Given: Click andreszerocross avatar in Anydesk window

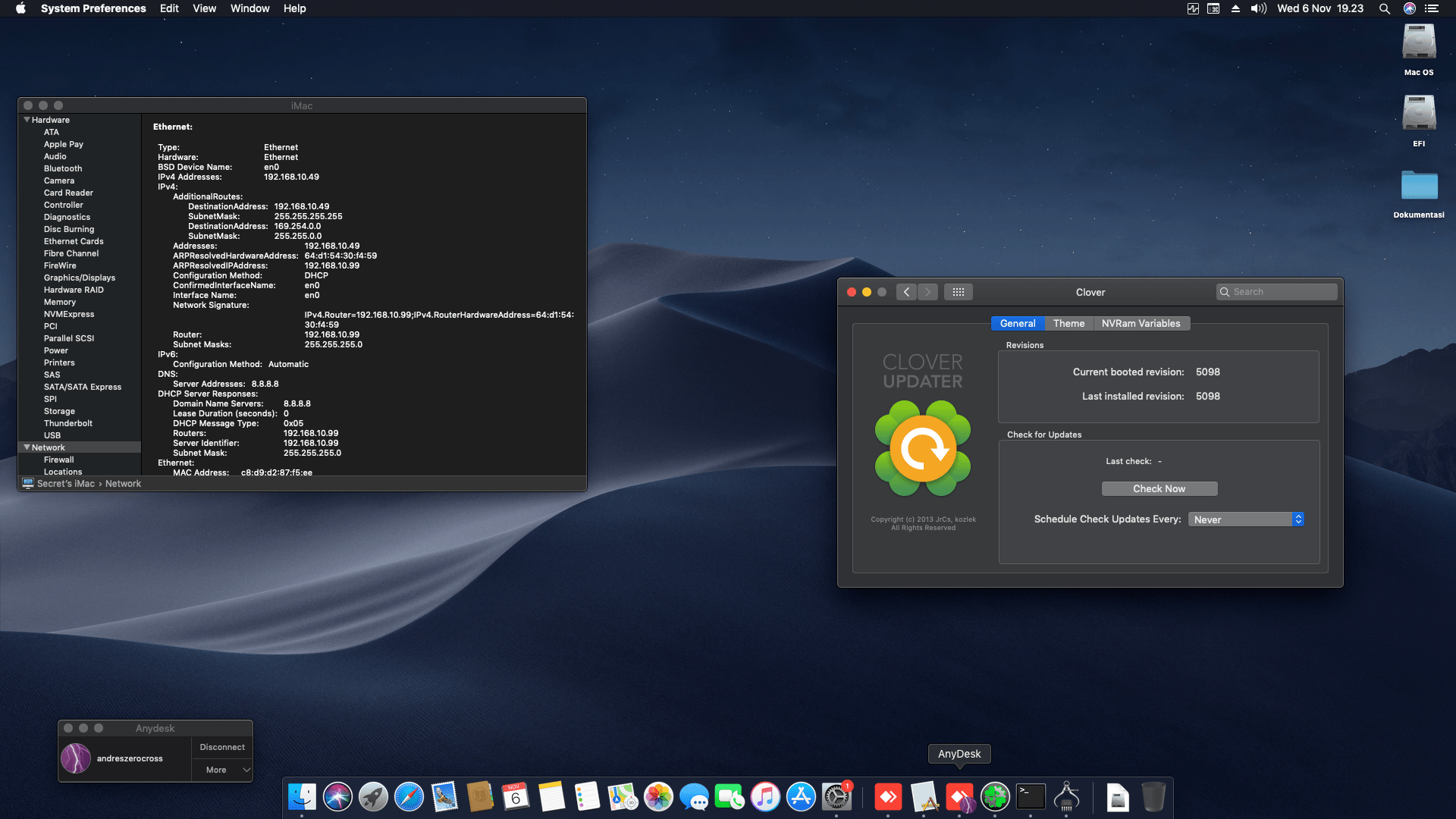Looking at the screenshot, I should pyautogui.click(x=76, y=758).
